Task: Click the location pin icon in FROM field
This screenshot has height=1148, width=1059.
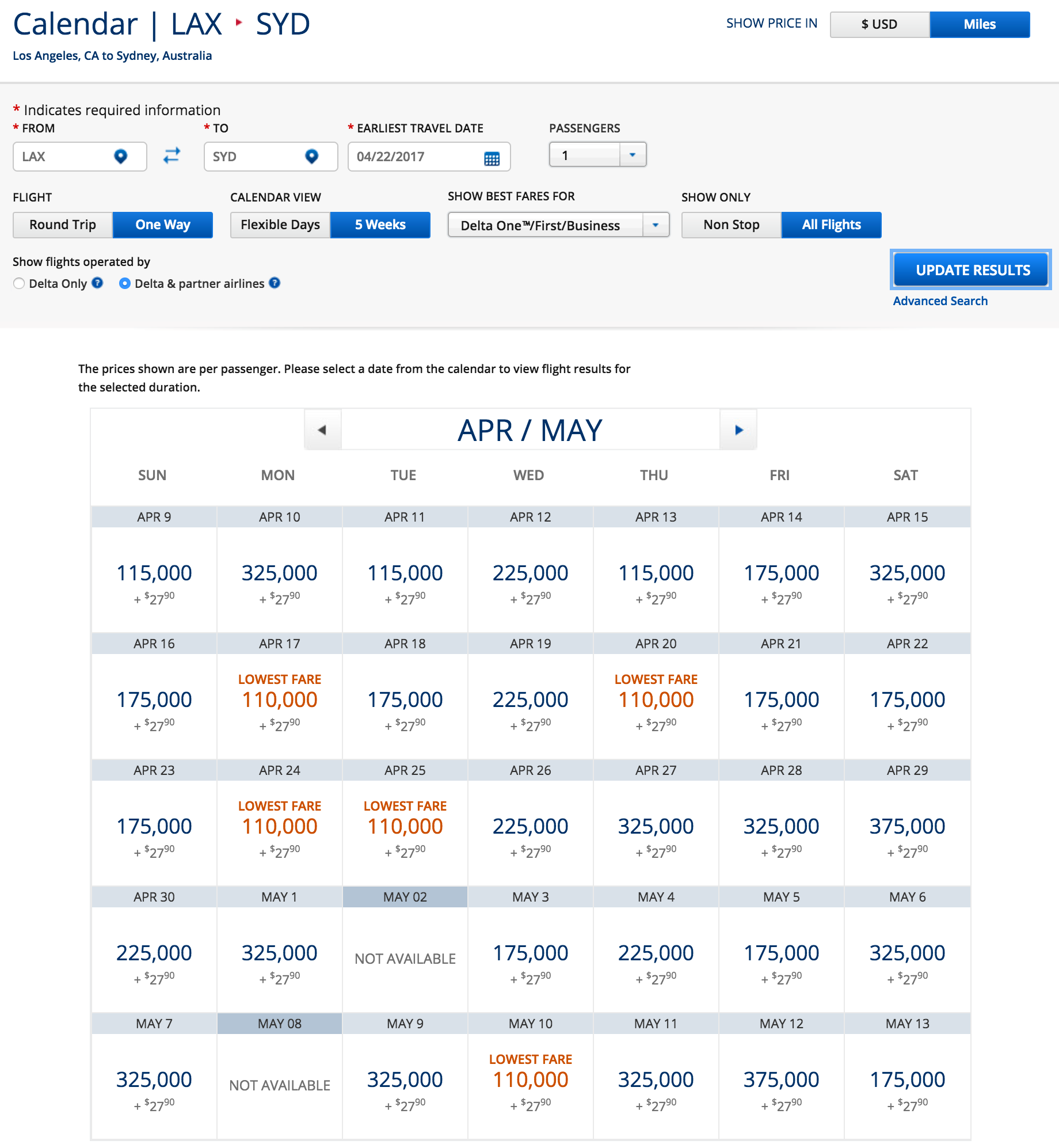Action: 120,157
